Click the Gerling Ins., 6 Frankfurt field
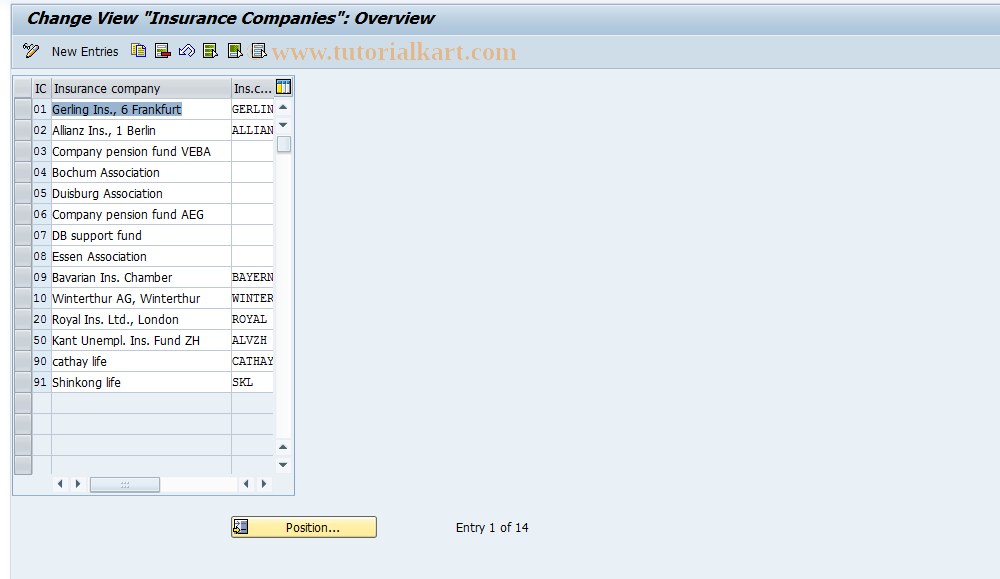The width and height of the screenshot is (1000, 579). pos(141,109)
